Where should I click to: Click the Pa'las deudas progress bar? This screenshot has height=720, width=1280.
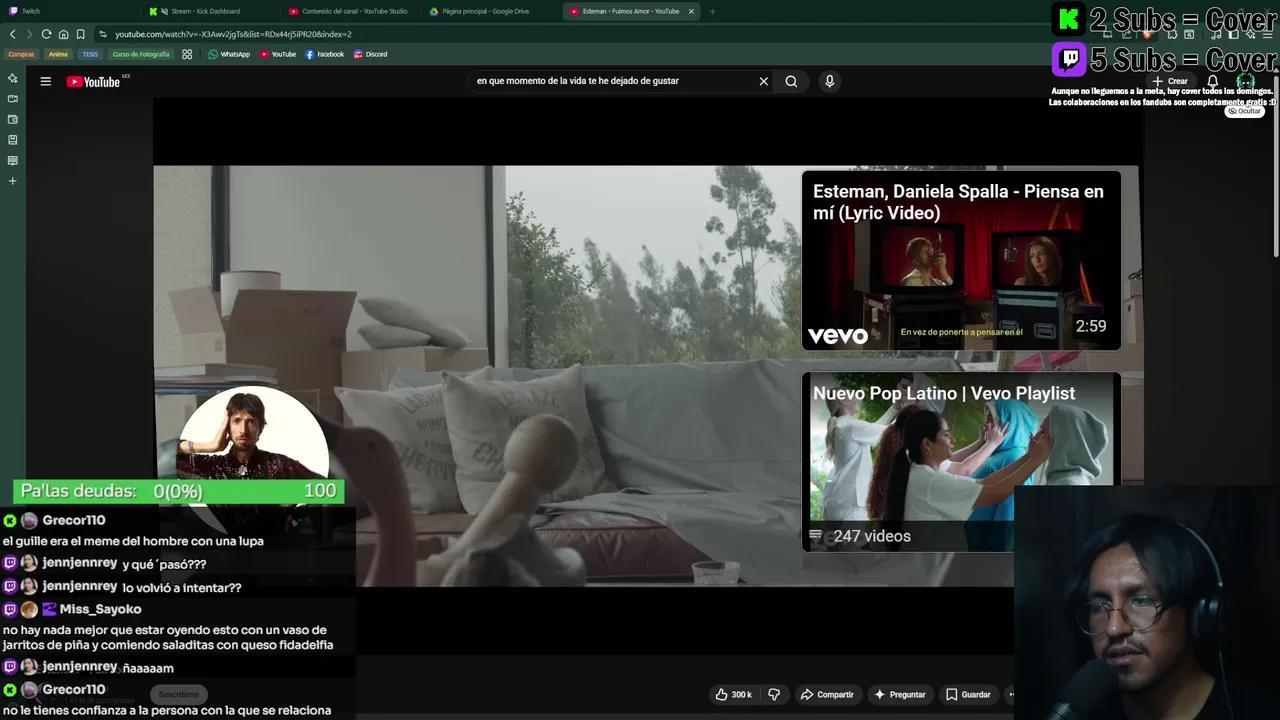[177, 491]
